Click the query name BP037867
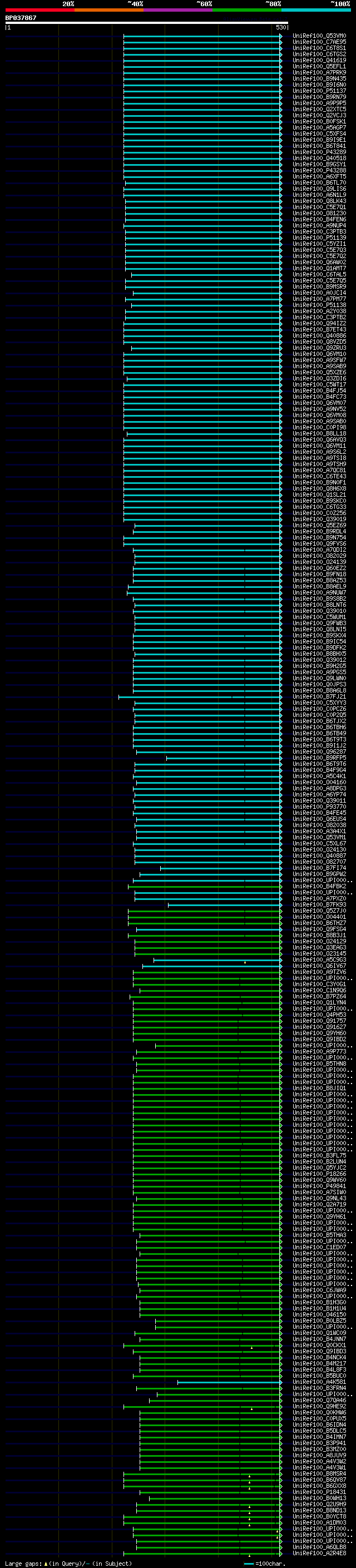Screen dimensions: 356x1568 pyautogui.click(x=21, y=18)
